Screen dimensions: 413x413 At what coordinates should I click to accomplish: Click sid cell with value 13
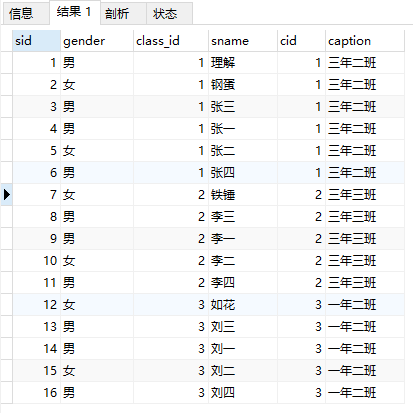coord(36,326)
